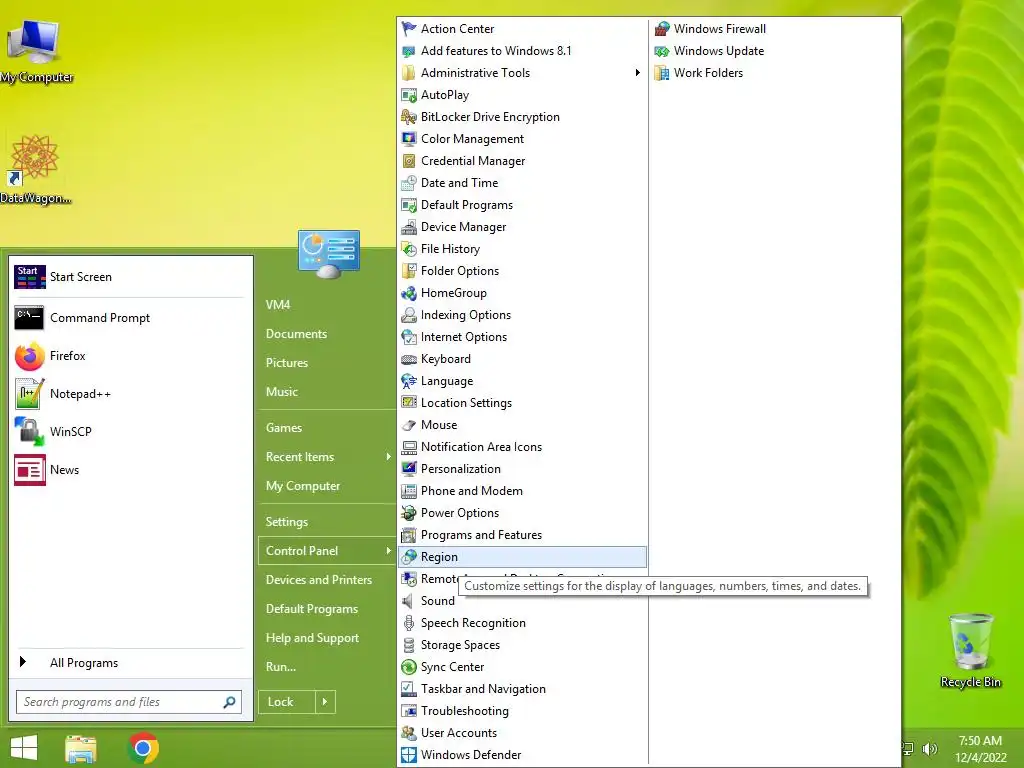Launch Chrome from the taskbar
Viewport: 1024px width, 768px height.
(x=144, y=748)
